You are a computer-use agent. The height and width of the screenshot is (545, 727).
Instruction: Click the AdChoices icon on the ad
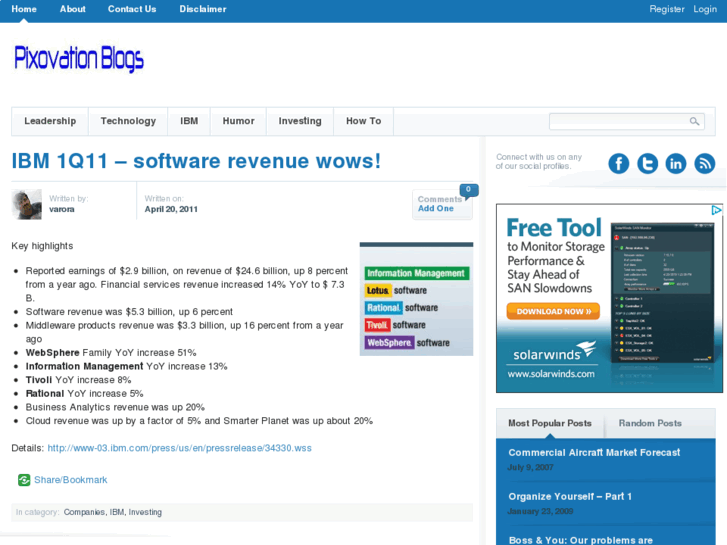(x=717, y=210)
